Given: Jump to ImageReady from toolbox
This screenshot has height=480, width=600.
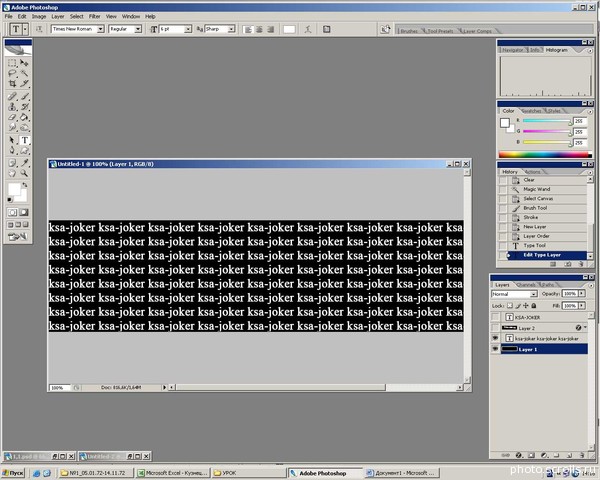Looking at the screenshot, I should click(x=17, y=237).
